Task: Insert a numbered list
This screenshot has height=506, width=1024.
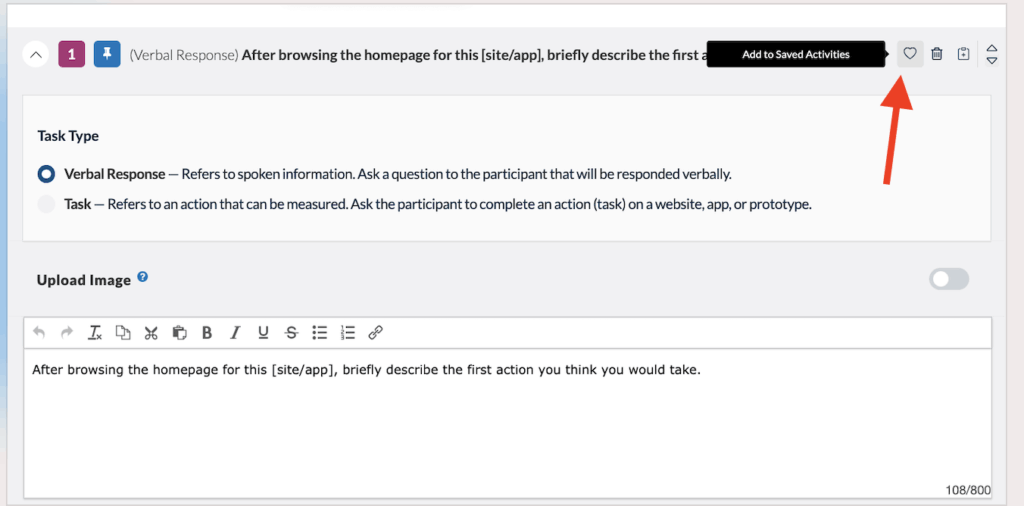Action: (347, 333)
